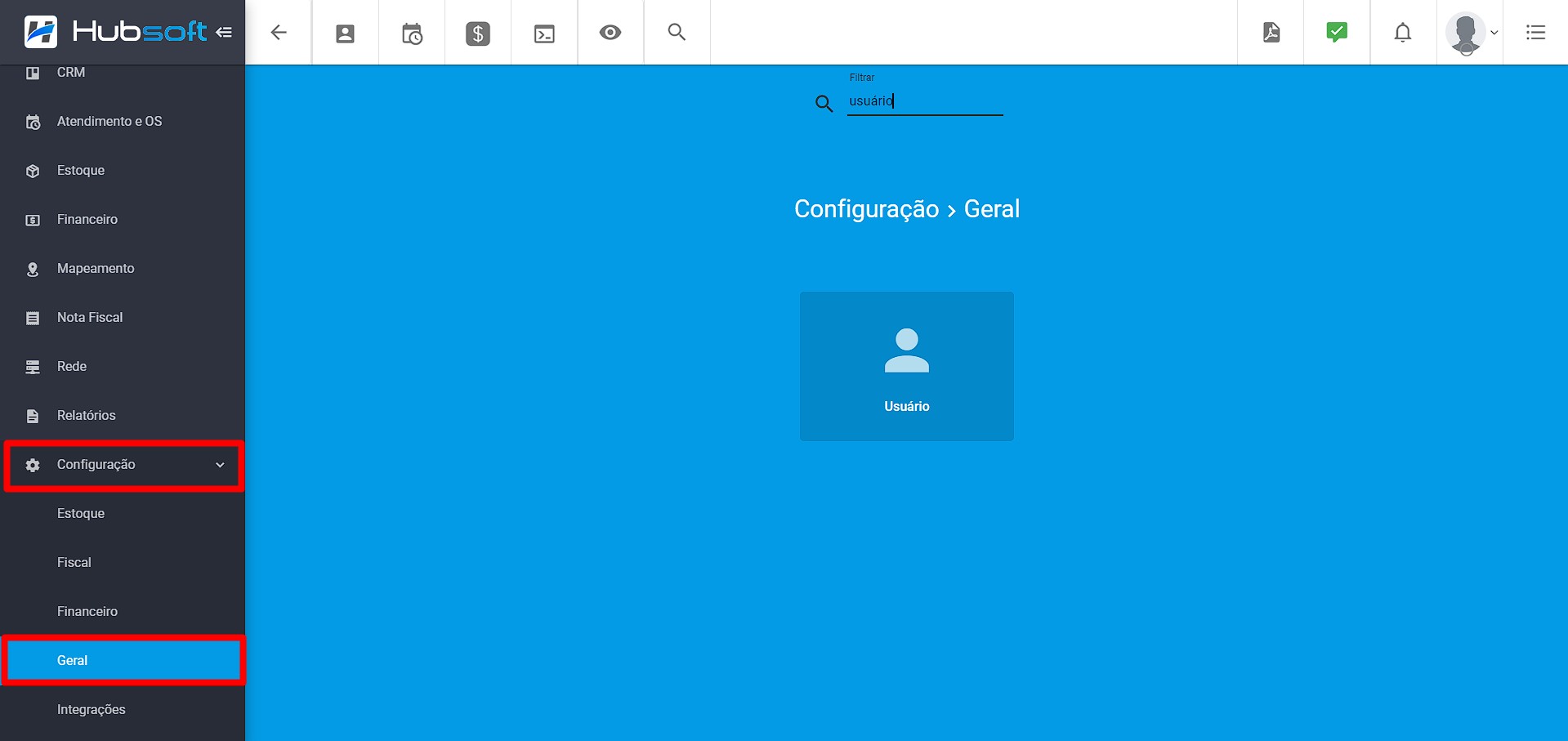Click the Nota Fiscal sheet icon
This screenshot has width=1568, height=741.
(33, 318)
